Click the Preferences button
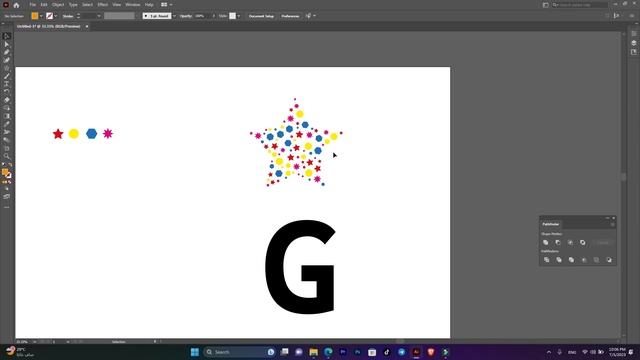The image size is (640, 360). (290, 16)
